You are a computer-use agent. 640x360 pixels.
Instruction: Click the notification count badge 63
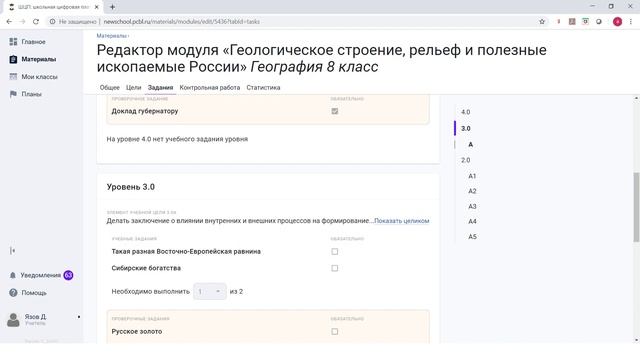tap(68, 276)
